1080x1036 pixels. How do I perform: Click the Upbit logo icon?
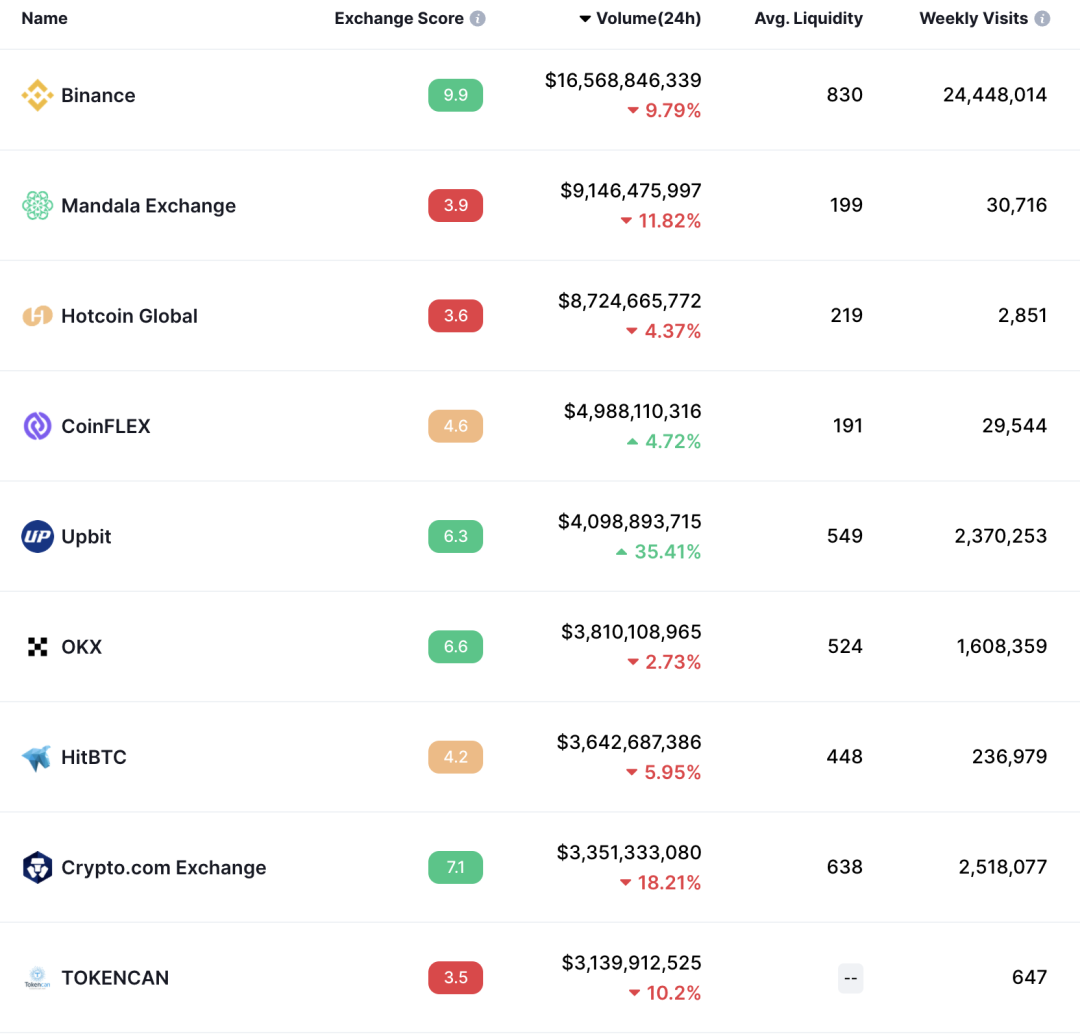(x=37, y=536)
